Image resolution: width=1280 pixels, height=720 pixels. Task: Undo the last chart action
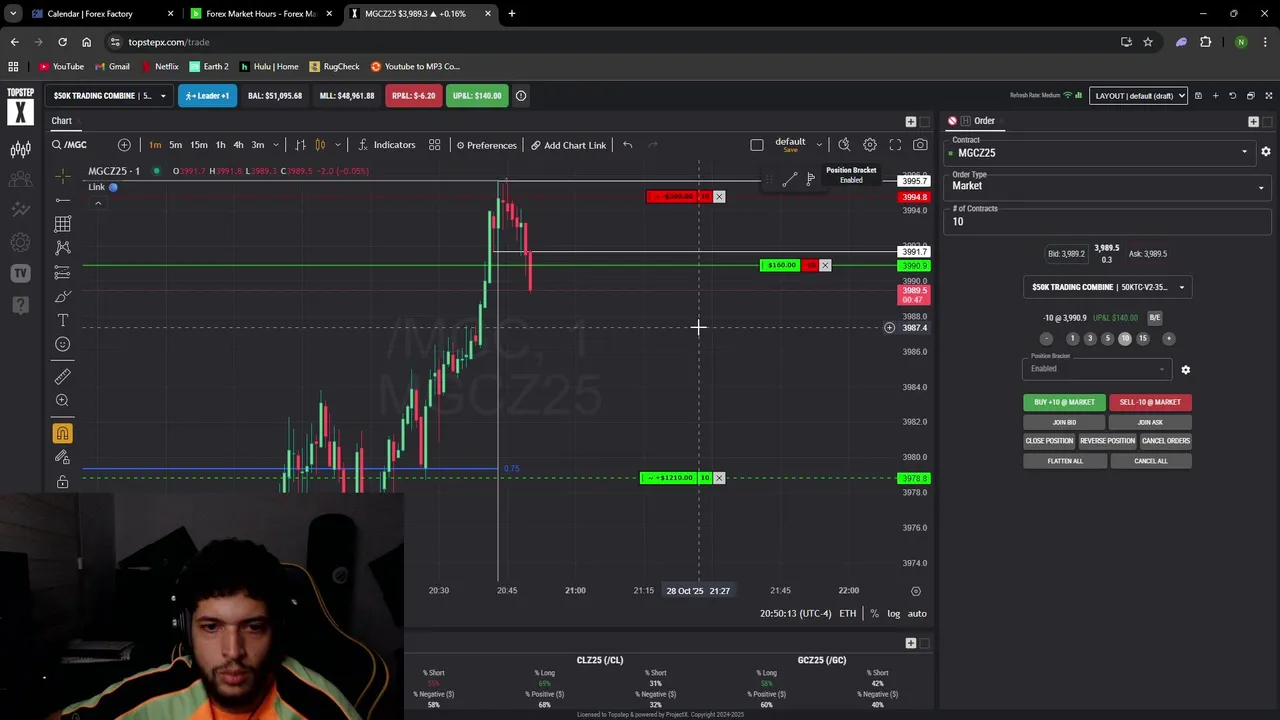[627, 145]
